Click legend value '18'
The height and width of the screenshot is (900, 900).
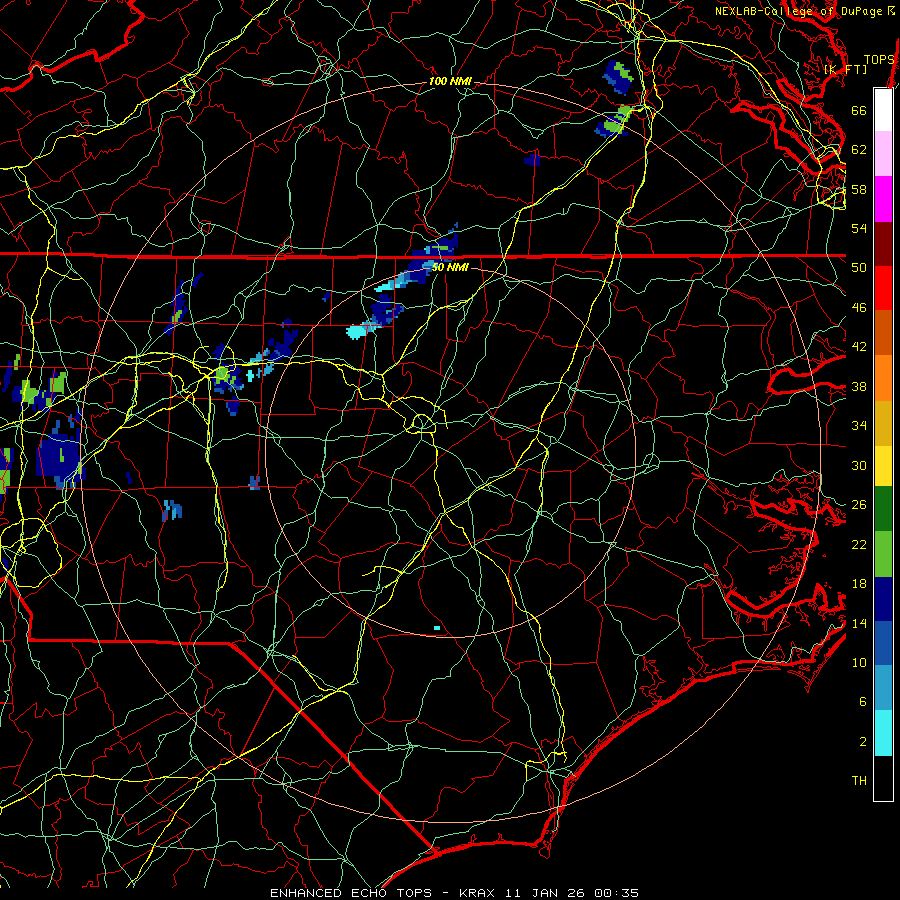click(859, 584)
